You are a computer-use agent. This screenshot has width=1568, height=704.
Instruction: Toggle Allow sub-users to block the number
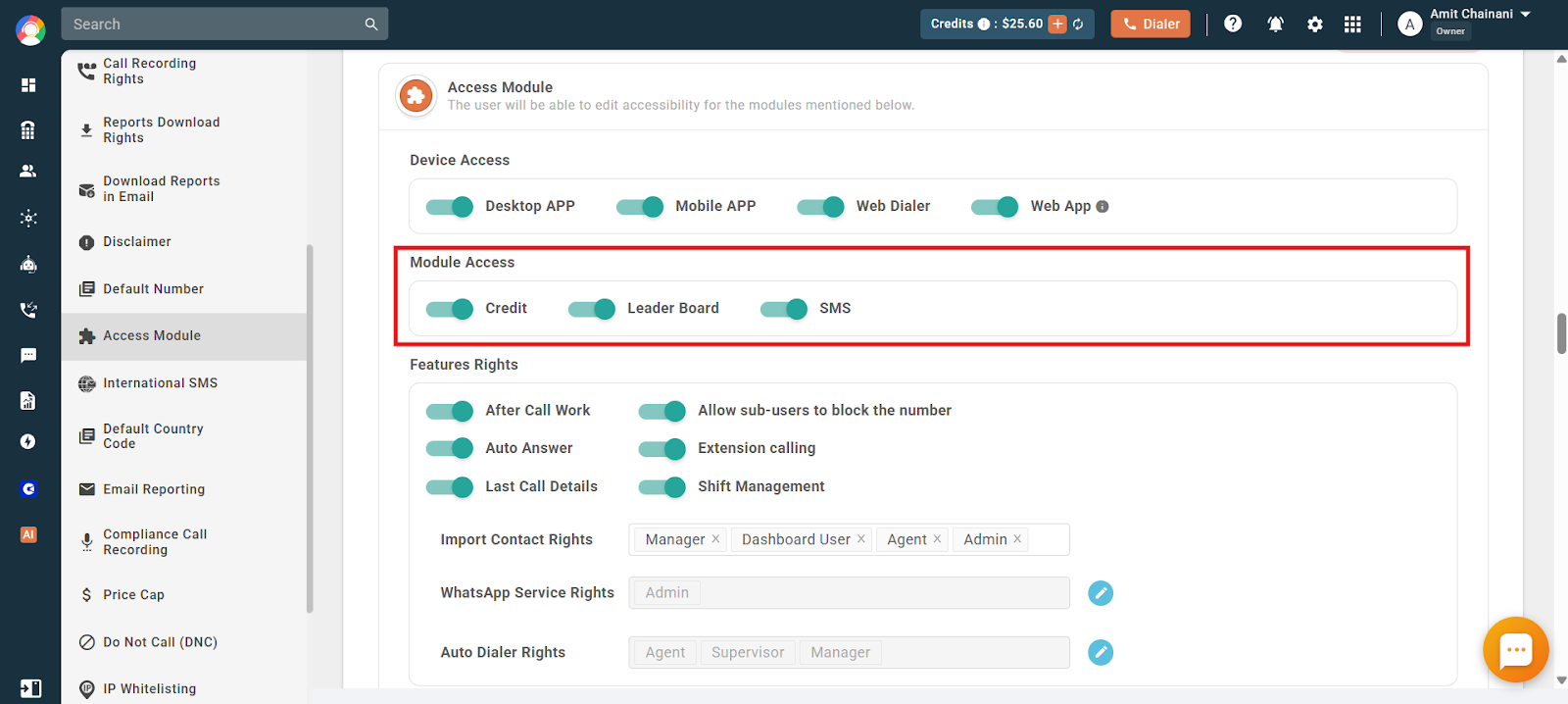click(662, 411)
